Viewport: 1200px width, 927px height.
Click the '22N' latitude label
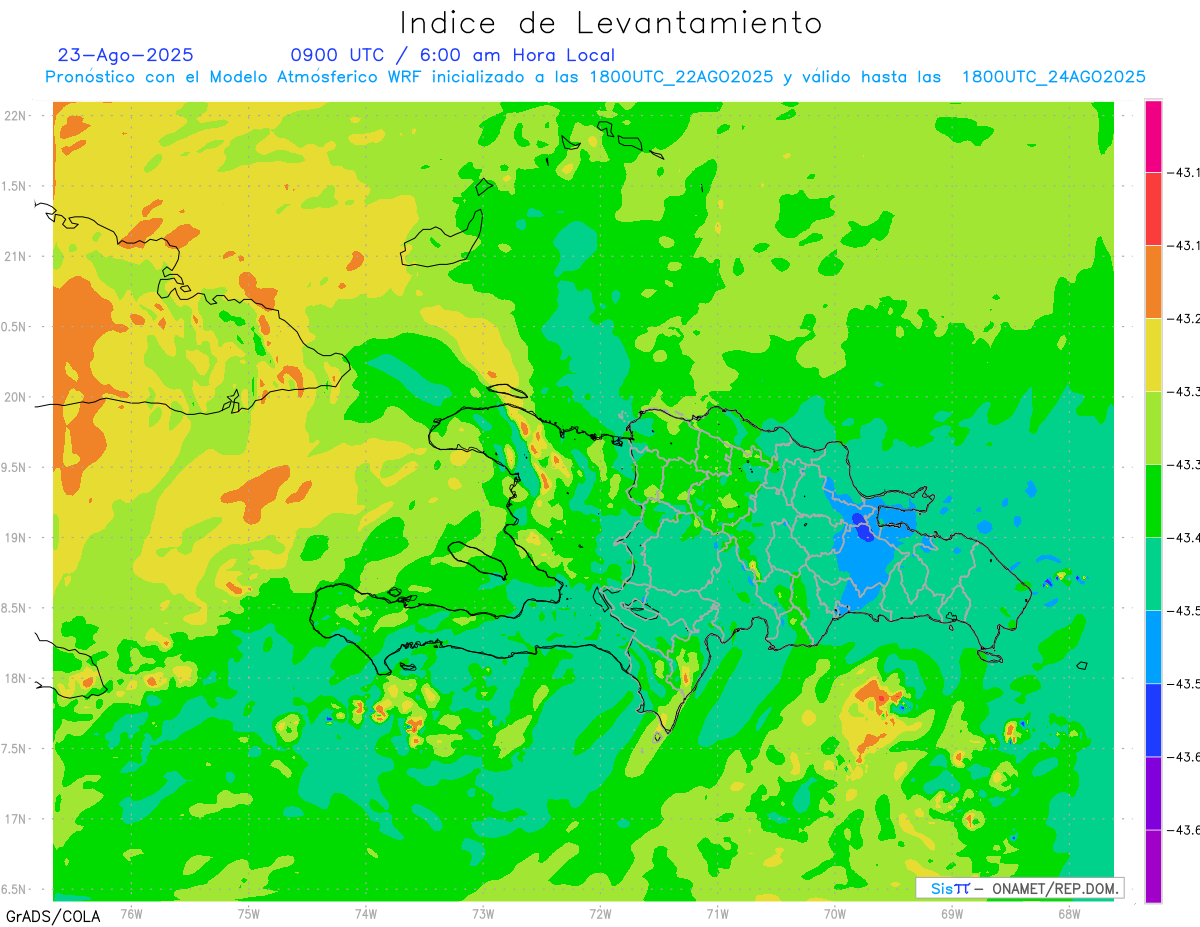(16, 116)
